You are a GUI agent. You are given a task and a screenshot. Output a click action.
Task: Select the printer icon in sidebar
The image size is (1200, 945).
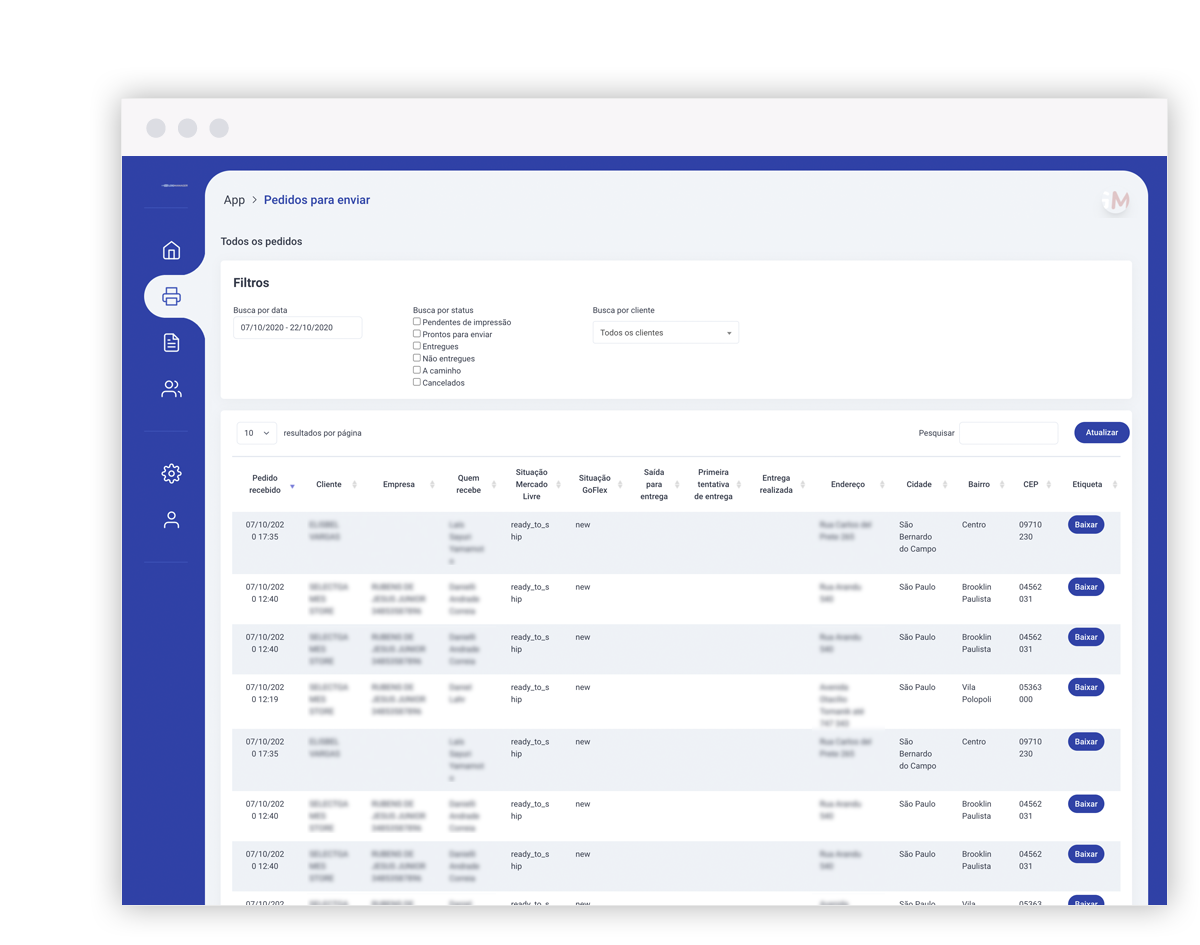tap(171, 296)
